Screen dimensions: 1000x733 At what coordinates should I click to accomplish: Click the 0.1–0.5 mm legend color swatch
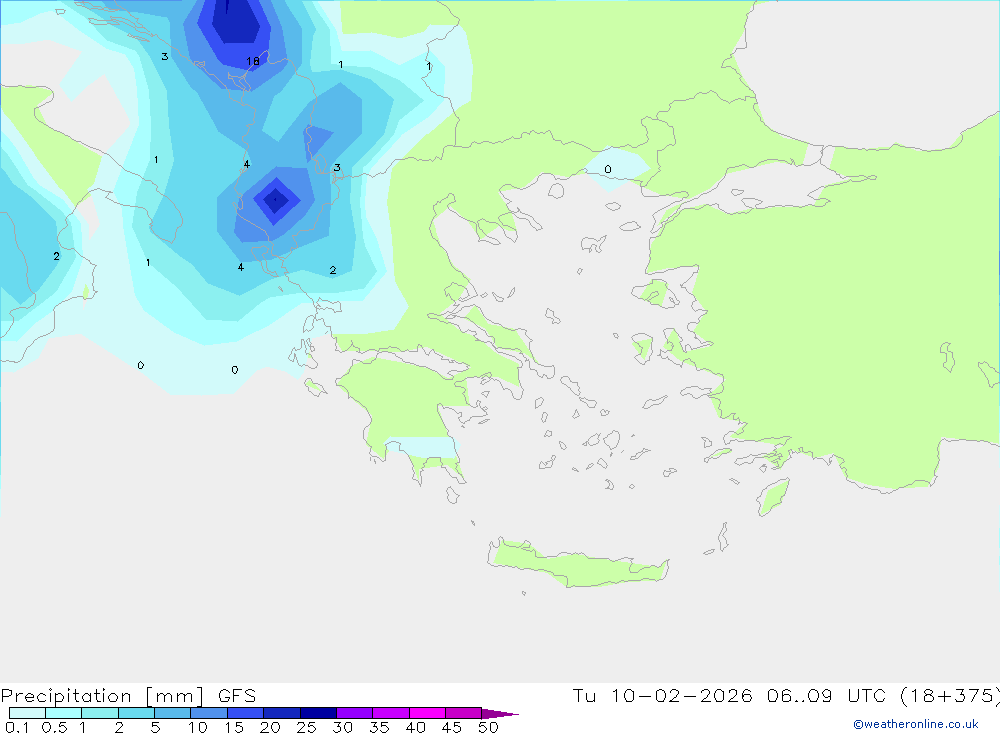(27, 713)
